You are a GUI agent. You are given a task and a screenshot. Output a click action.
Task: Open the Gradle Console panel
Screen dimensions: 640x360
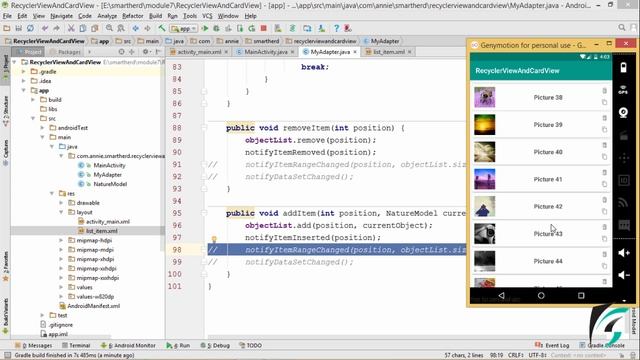[x=602, y=345]
